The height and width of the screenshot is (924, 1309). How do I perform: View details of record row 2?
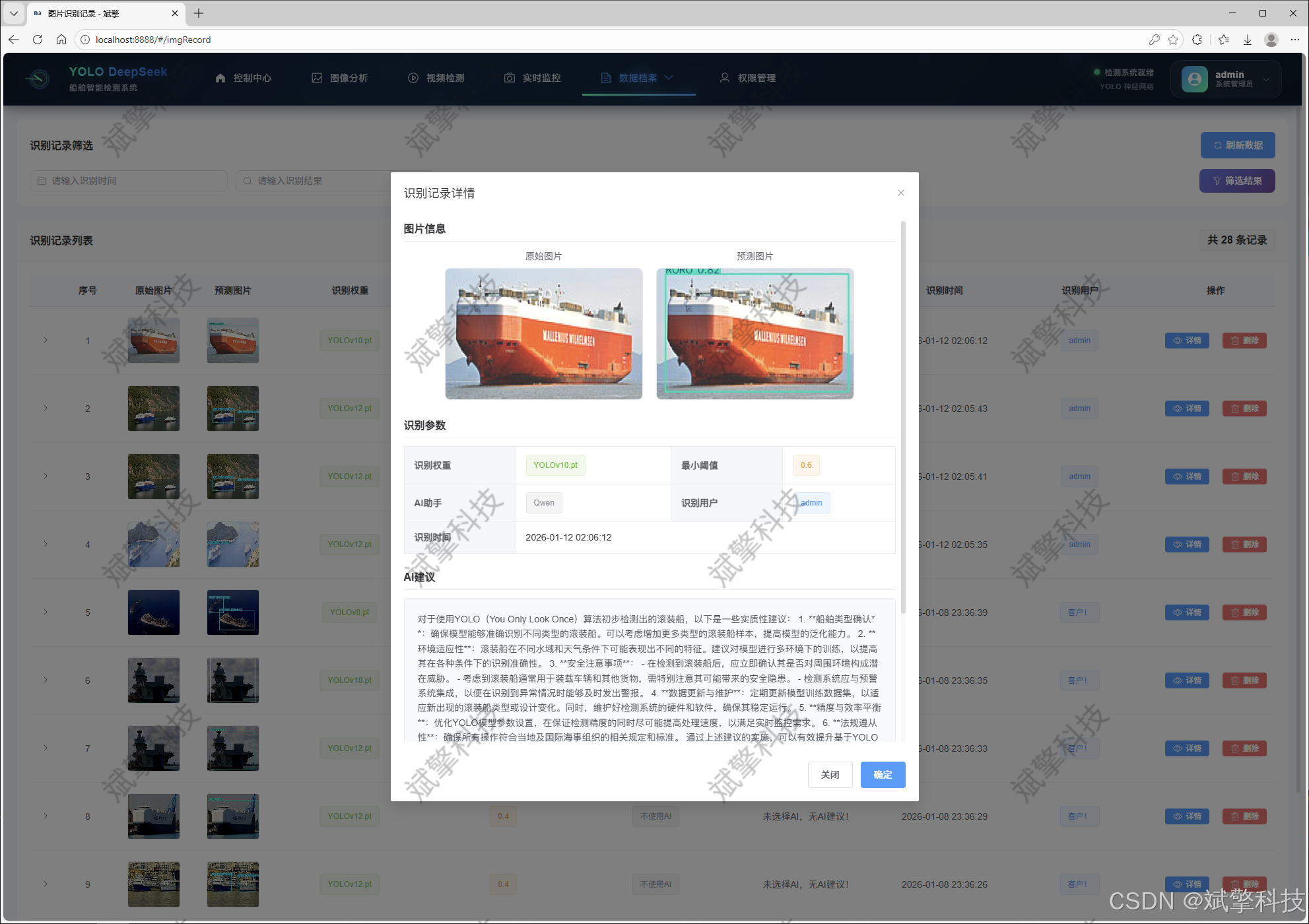(1186, 409)
